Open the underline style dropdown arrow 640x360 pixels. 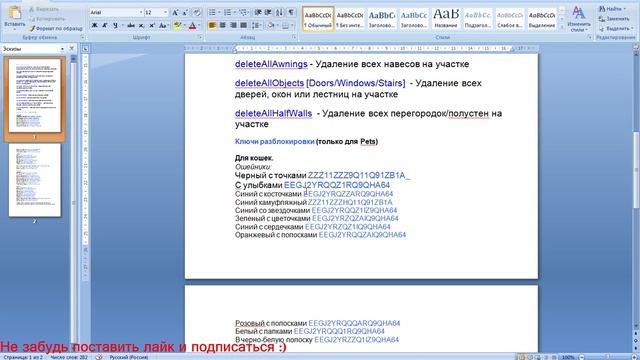122,25
